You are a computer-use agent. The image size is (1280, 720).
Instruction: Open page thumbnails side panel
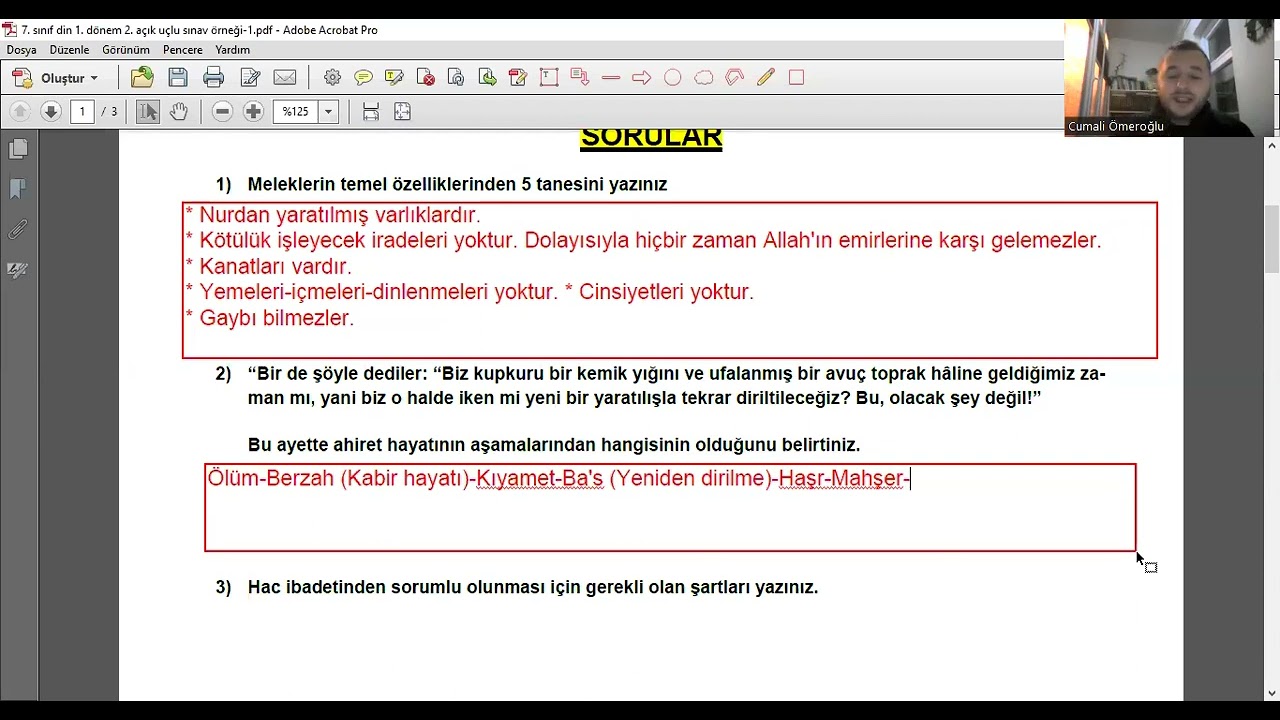tap(18, 149)
